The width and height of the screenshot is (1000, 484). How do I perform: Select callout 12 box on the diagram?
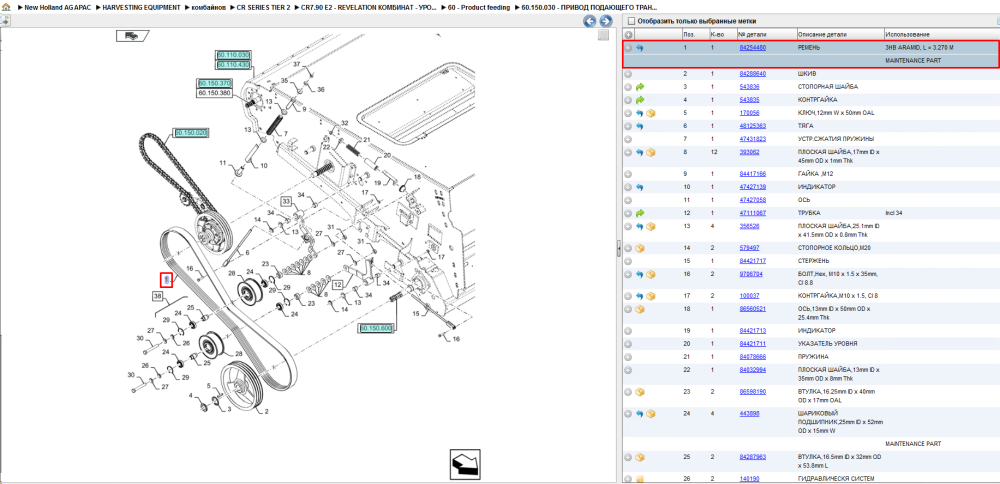[x=337, y=285]
